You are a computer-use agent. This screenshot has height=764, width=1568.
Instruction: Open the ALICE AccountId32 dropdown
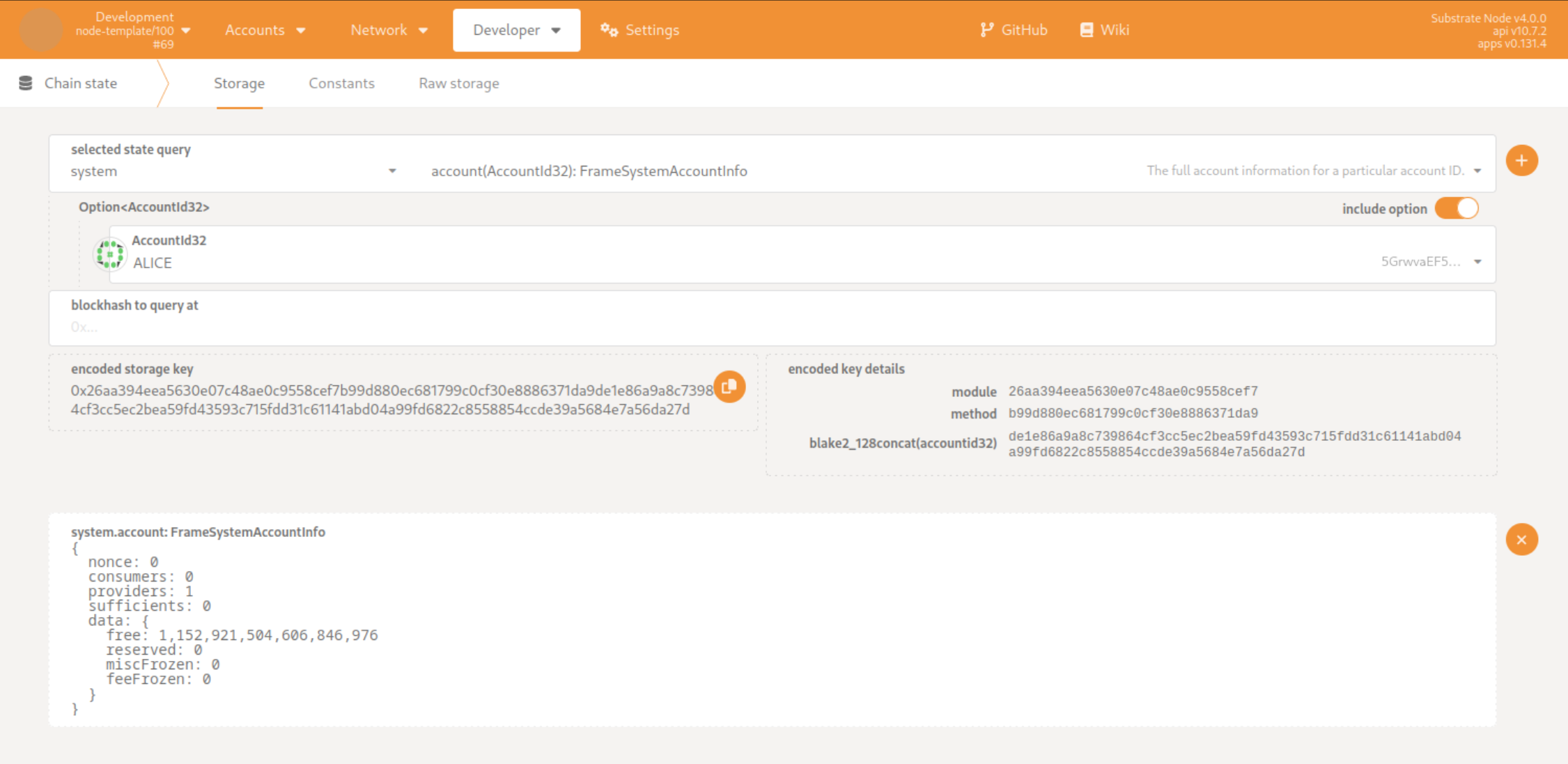tap(1477, 262)
